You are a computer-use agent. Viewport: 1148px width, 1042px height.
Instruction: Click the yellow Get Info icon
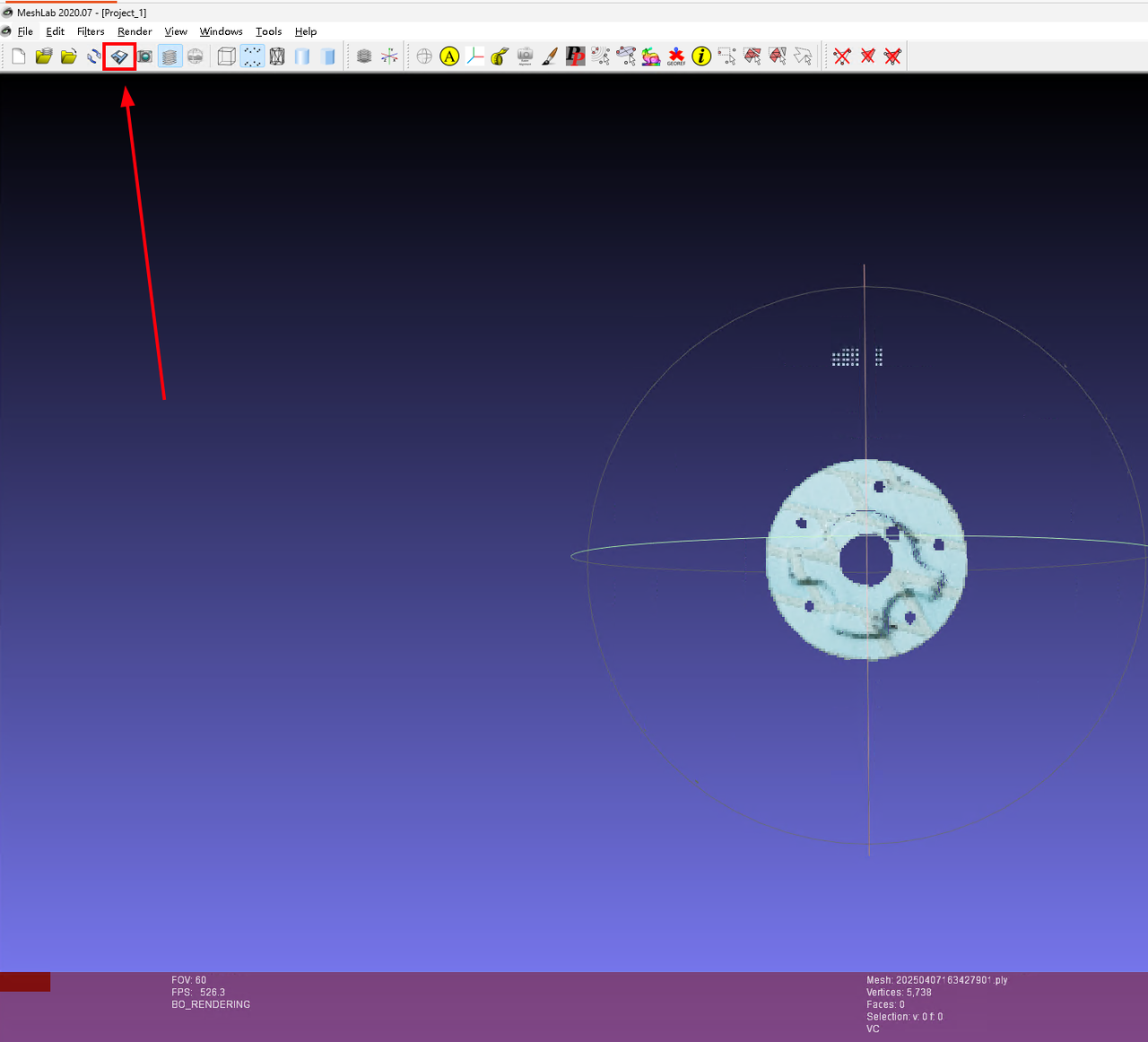tap(701, 56)
